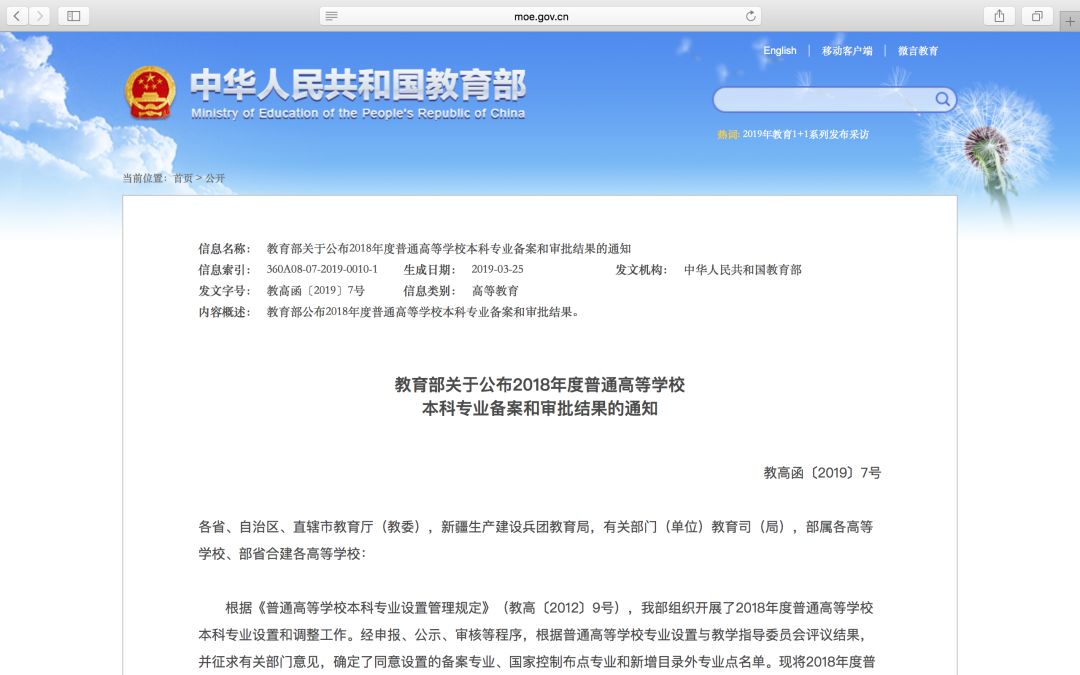
Task: Open the Share menu icon
Action: (999, 16)
